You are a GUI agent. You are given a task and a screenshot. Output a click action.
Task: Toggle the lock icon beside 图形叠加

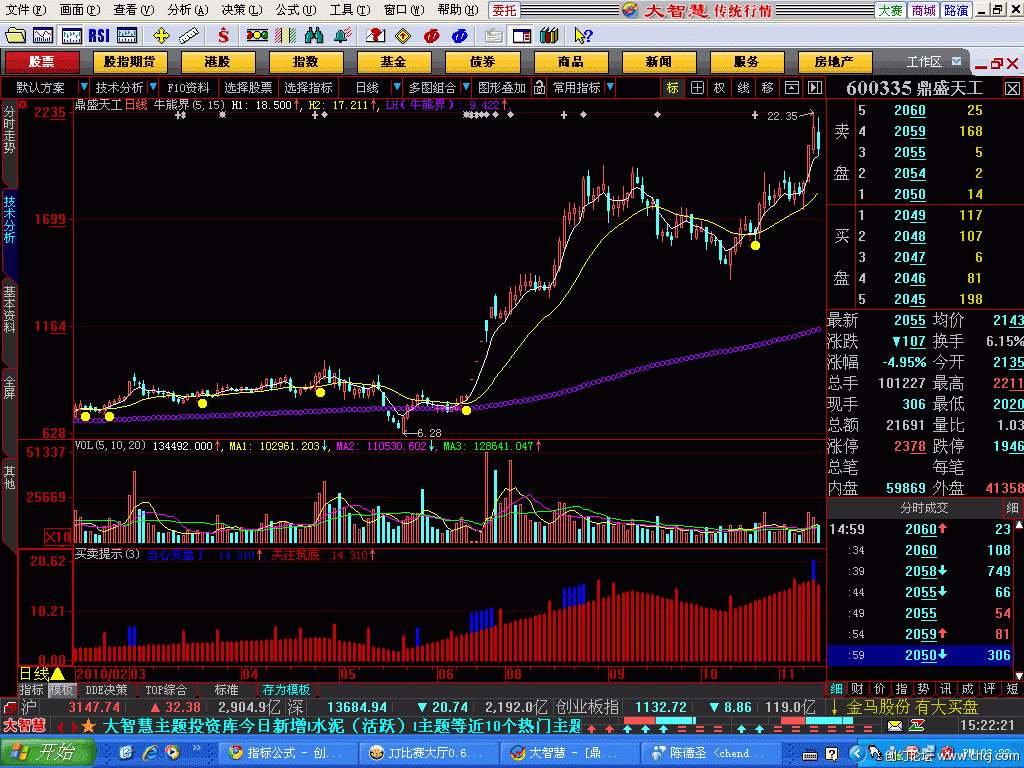pos(539,88)
